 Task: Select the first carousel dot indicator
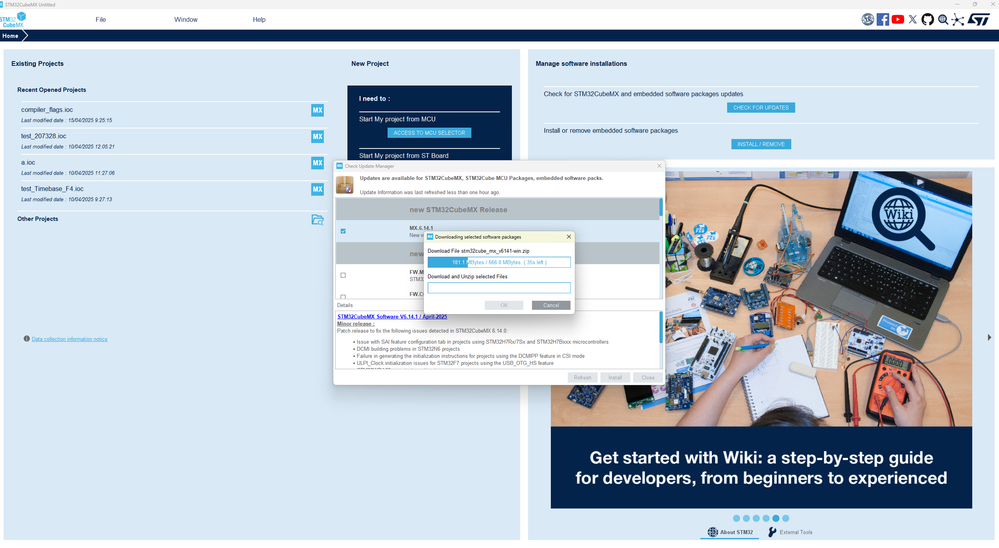tap(737, 519)
